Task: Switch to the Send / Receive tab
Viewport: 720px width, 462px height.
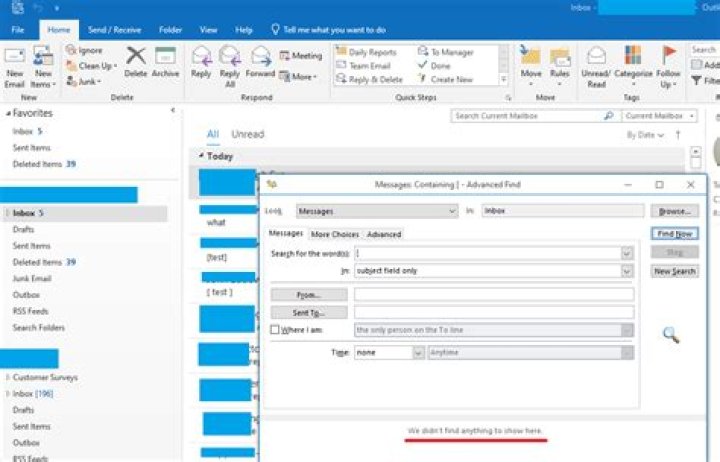Action: (114, 30)
